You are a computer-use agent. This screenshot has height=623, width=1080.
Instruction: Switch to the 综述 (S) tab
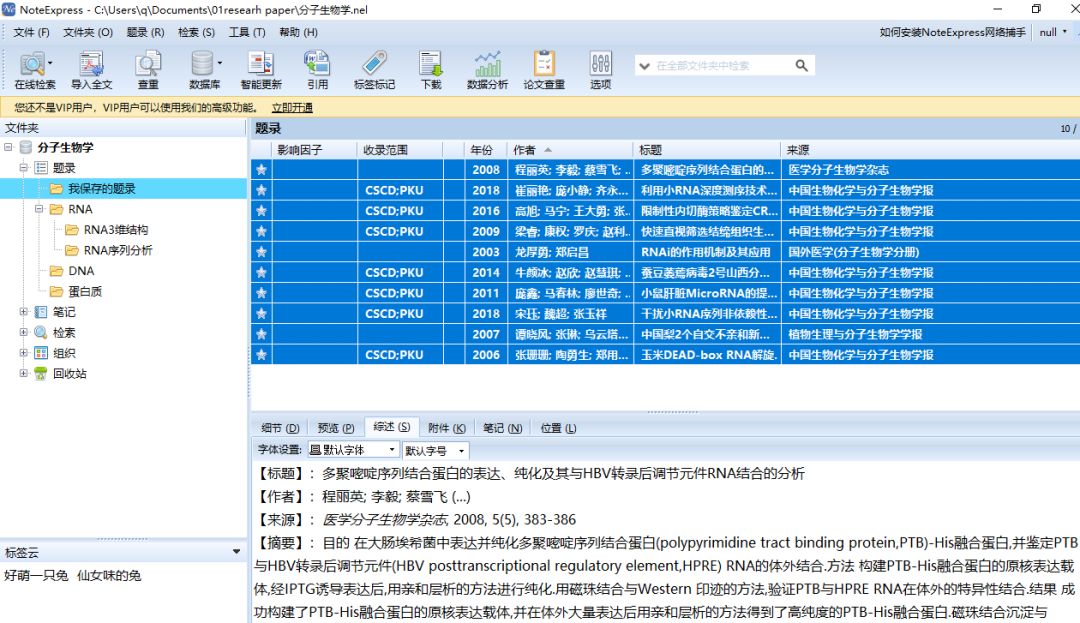(x=391, y=427)
